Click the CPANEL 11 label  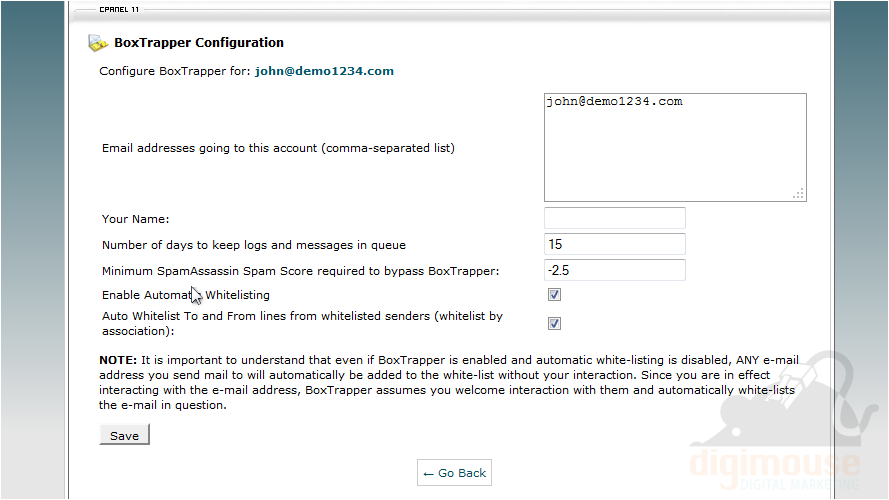coord(119,10)
